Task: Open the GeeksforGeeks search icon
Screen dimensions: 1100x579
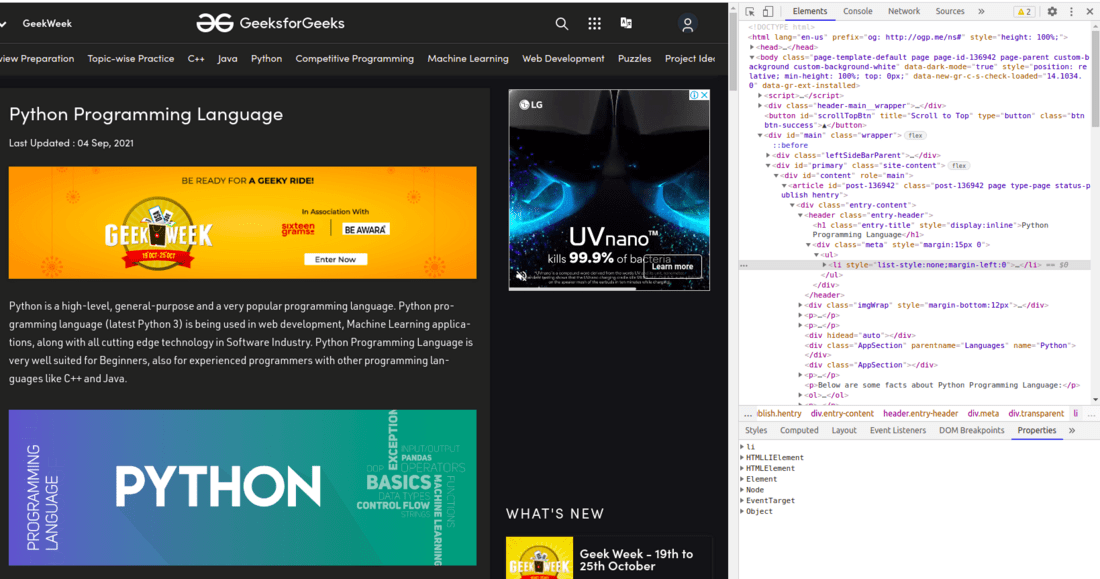Action: pyautogui.click(x=561, y=24)
